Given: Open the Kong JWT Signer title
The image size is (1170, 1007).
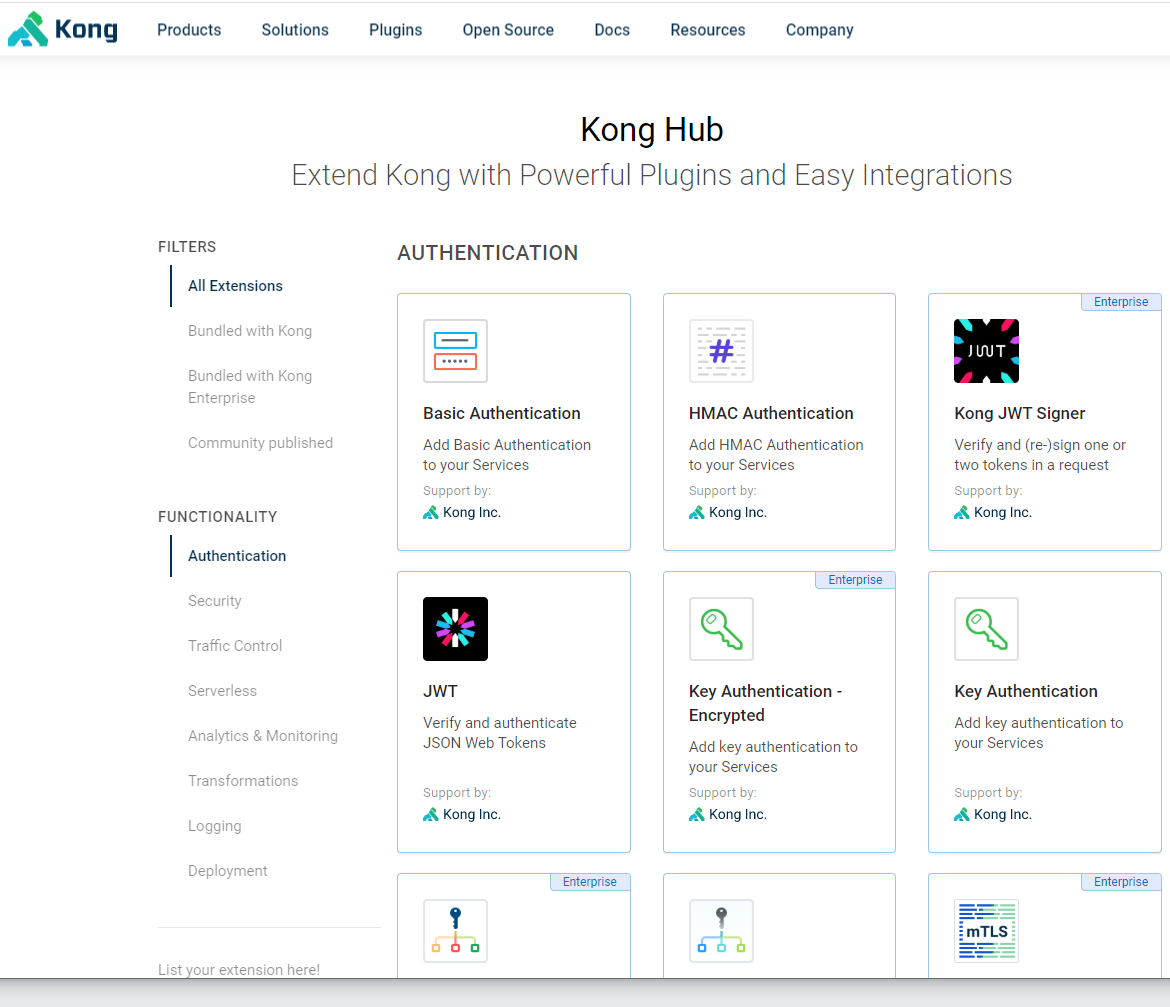Looking at the screenshot, I should click(x=1019, y=413).
